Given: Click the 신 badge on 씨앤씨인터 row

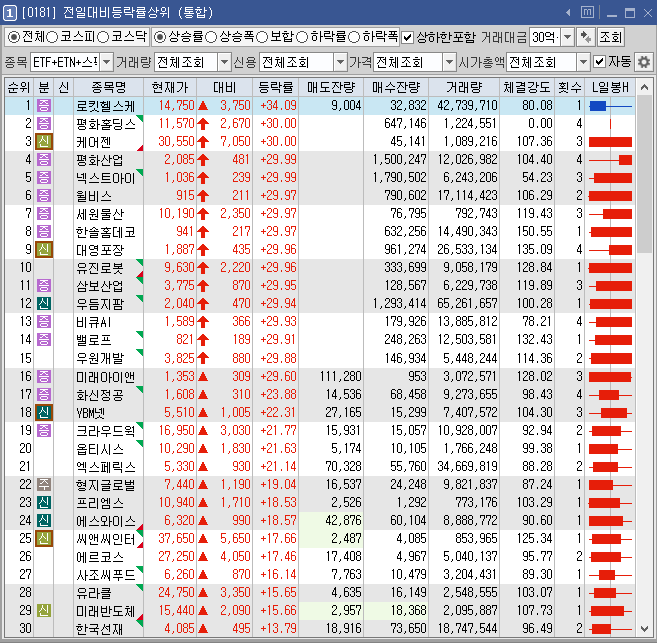Looking at the screenshot, I should [44, 538].
